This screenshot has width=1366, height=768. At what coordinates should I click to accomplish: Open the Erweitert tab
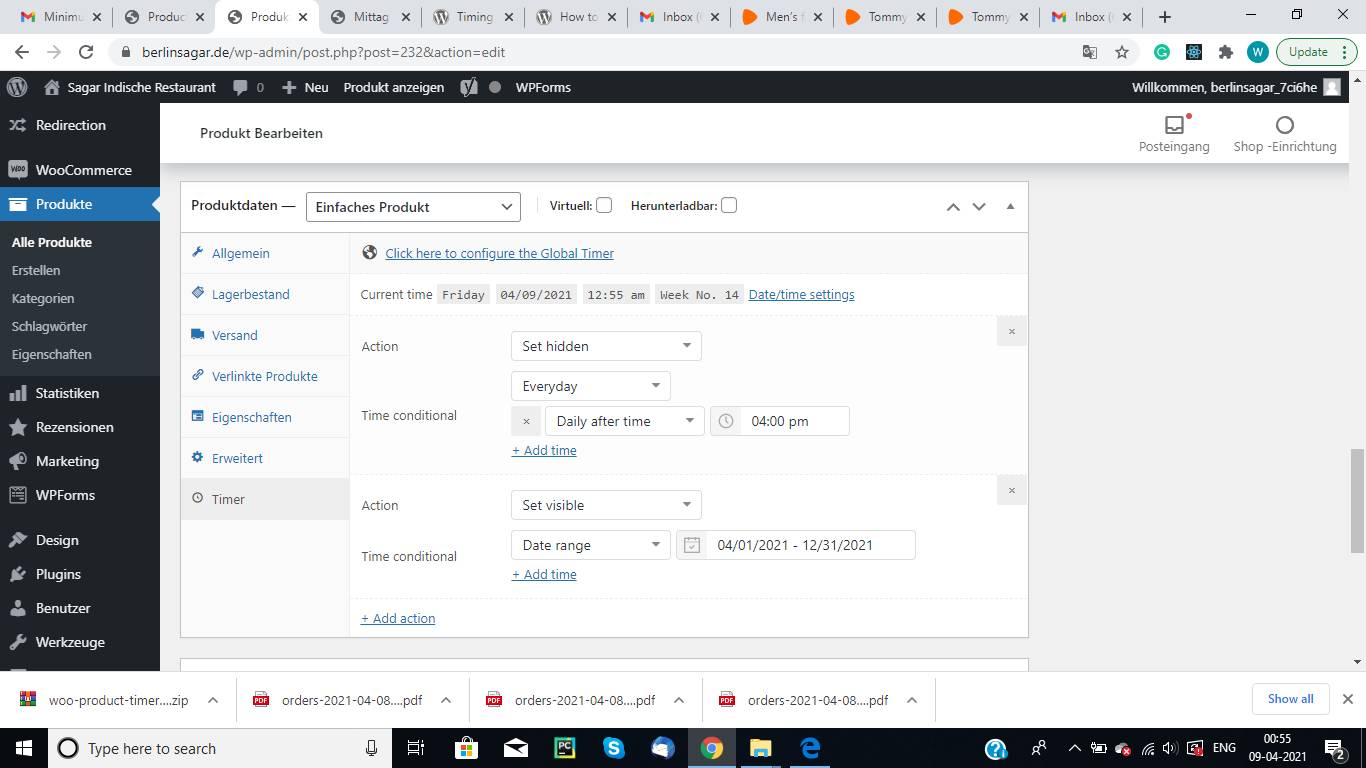265,458
